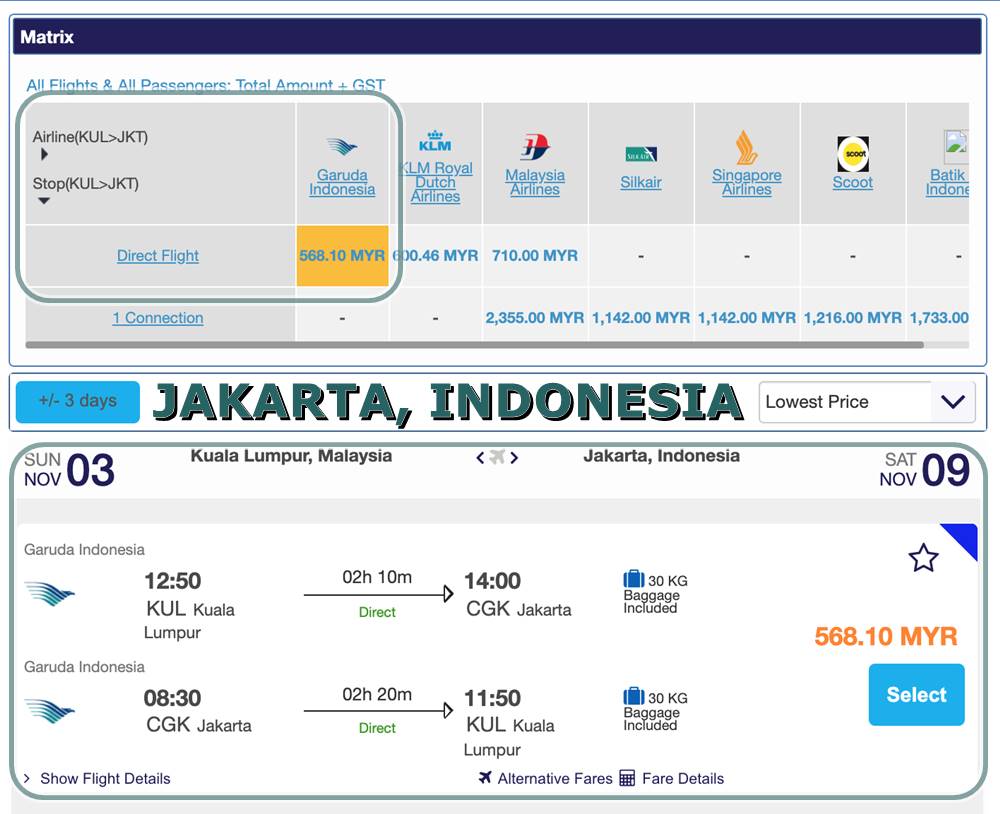Click the Garuda Indonesia logo in matrix
This screenshot has width=1000, height=814.
click(342, 147)
